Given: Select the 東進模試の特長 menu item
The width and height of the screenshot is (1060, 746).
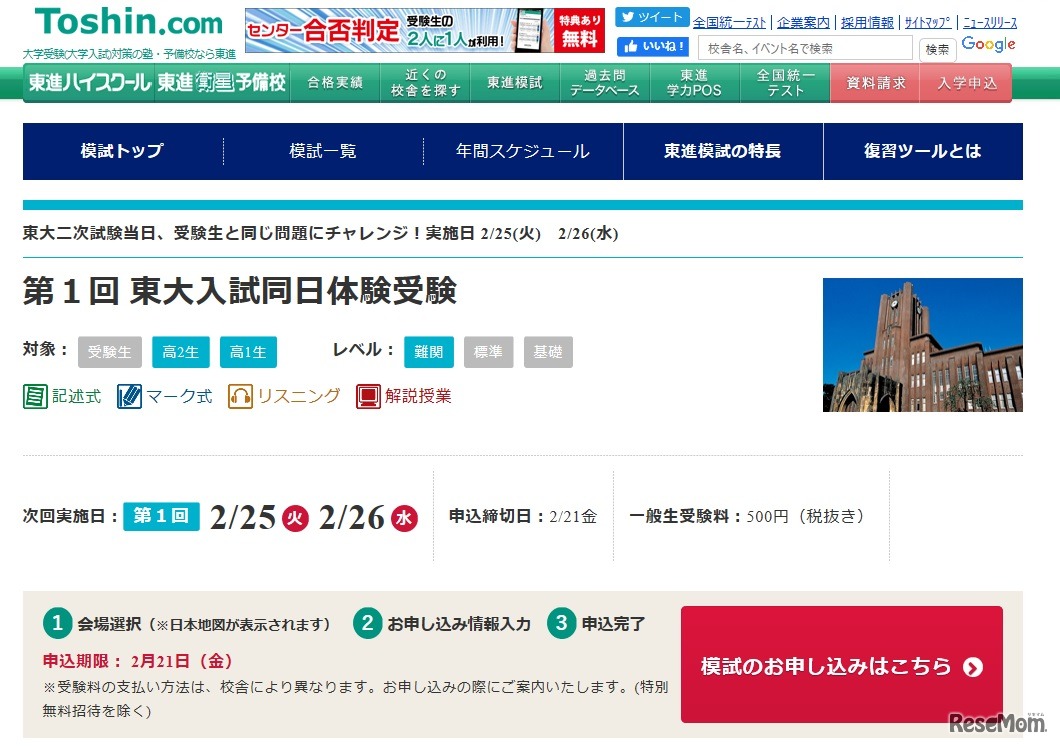Looking at the screenshot, I should pyautogui.click(x=723, y=151).
